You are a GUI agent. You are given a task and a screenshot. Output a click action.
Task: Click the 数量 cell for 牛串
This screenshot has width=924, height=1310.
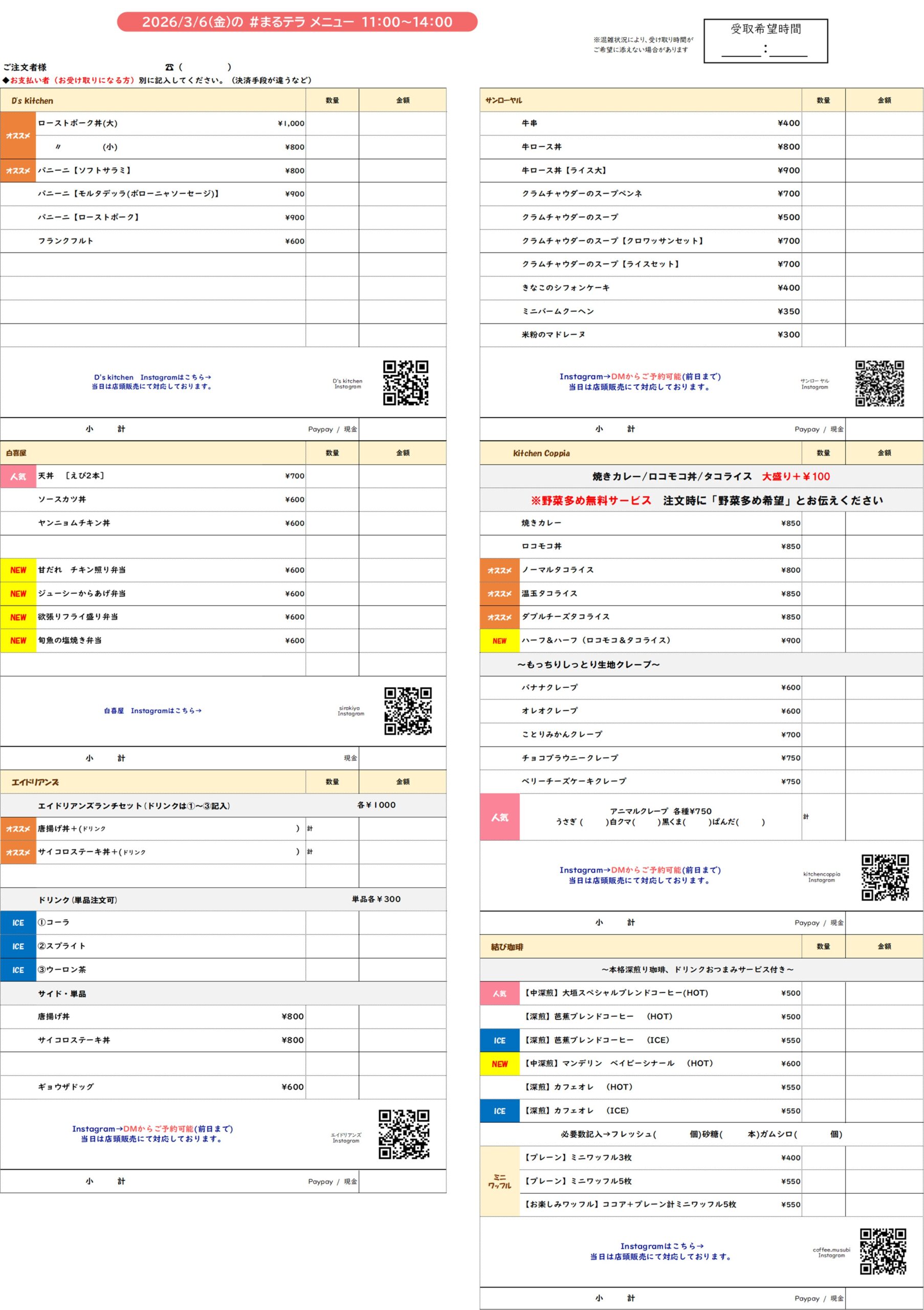(x=823, y=124)
